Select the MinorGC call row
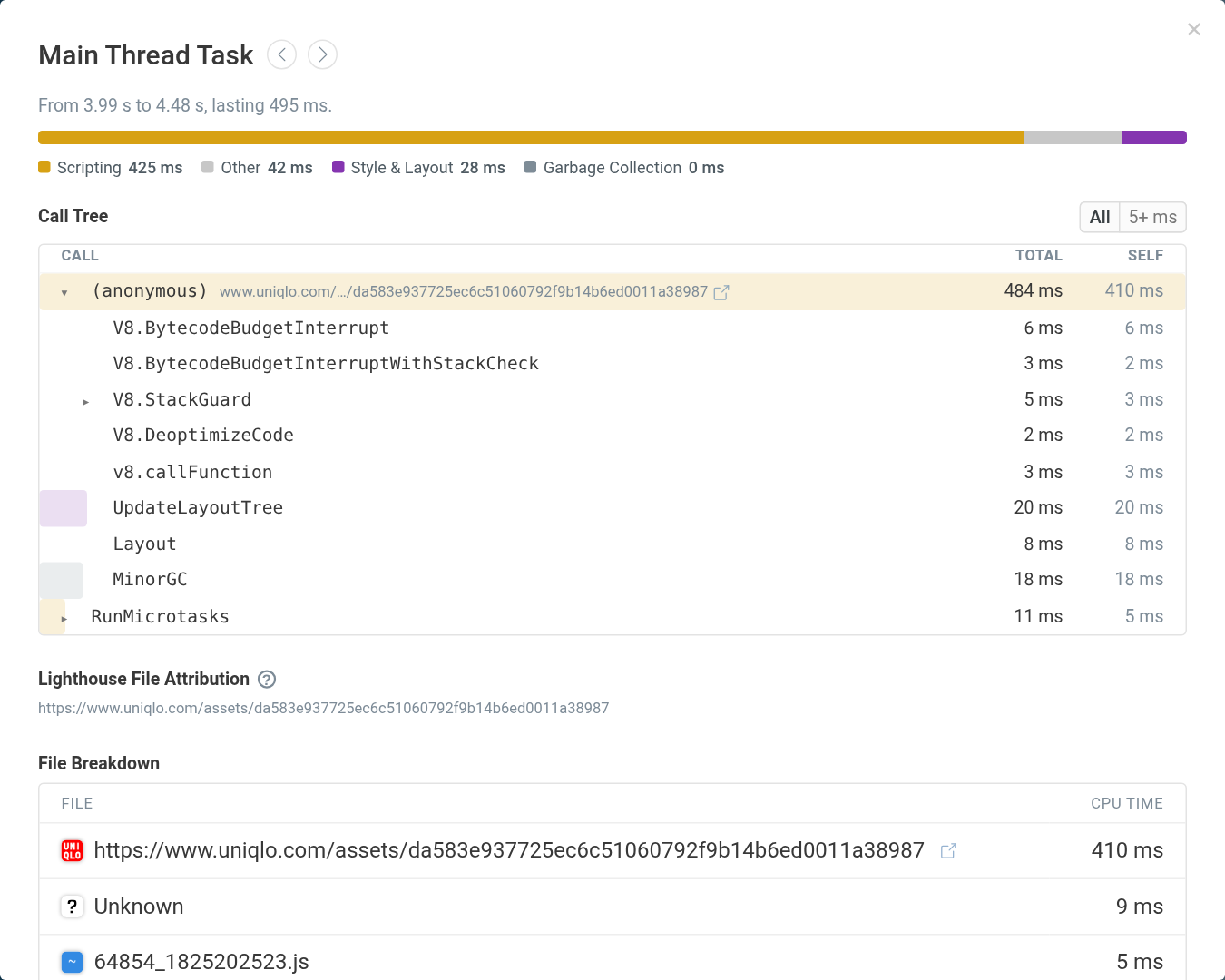Screen dimensions: 1225x980 pos(612,580)
